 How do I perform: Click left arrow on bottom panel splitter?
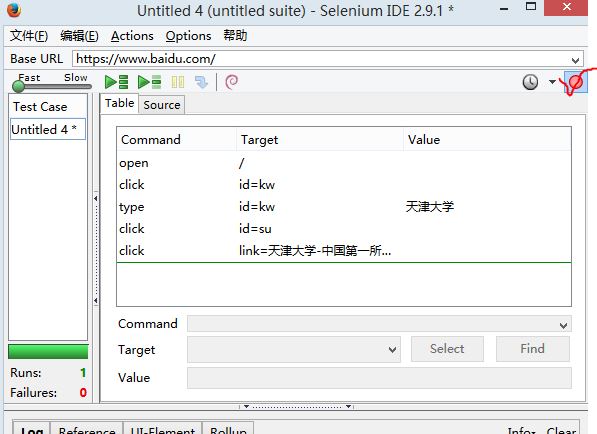(246, 407)
